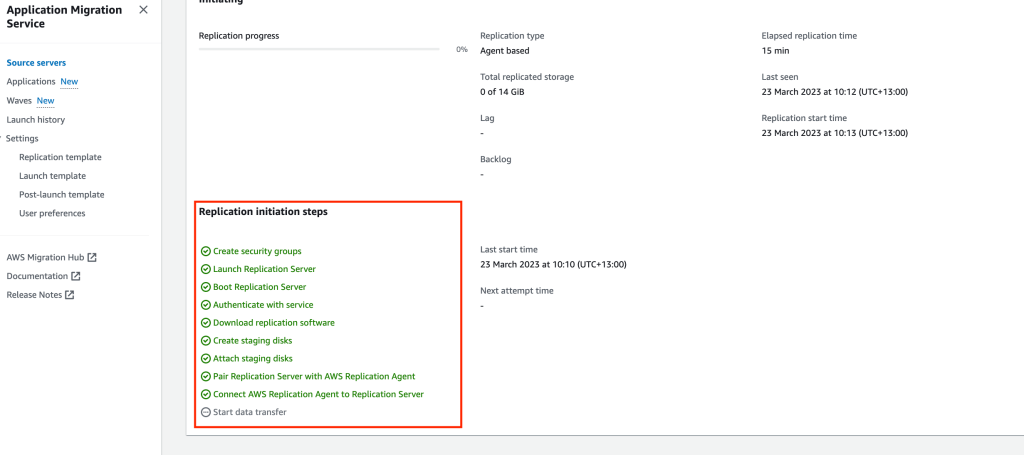
Task: Click external link icon next to Release Notes
Action: coord(69,295)
